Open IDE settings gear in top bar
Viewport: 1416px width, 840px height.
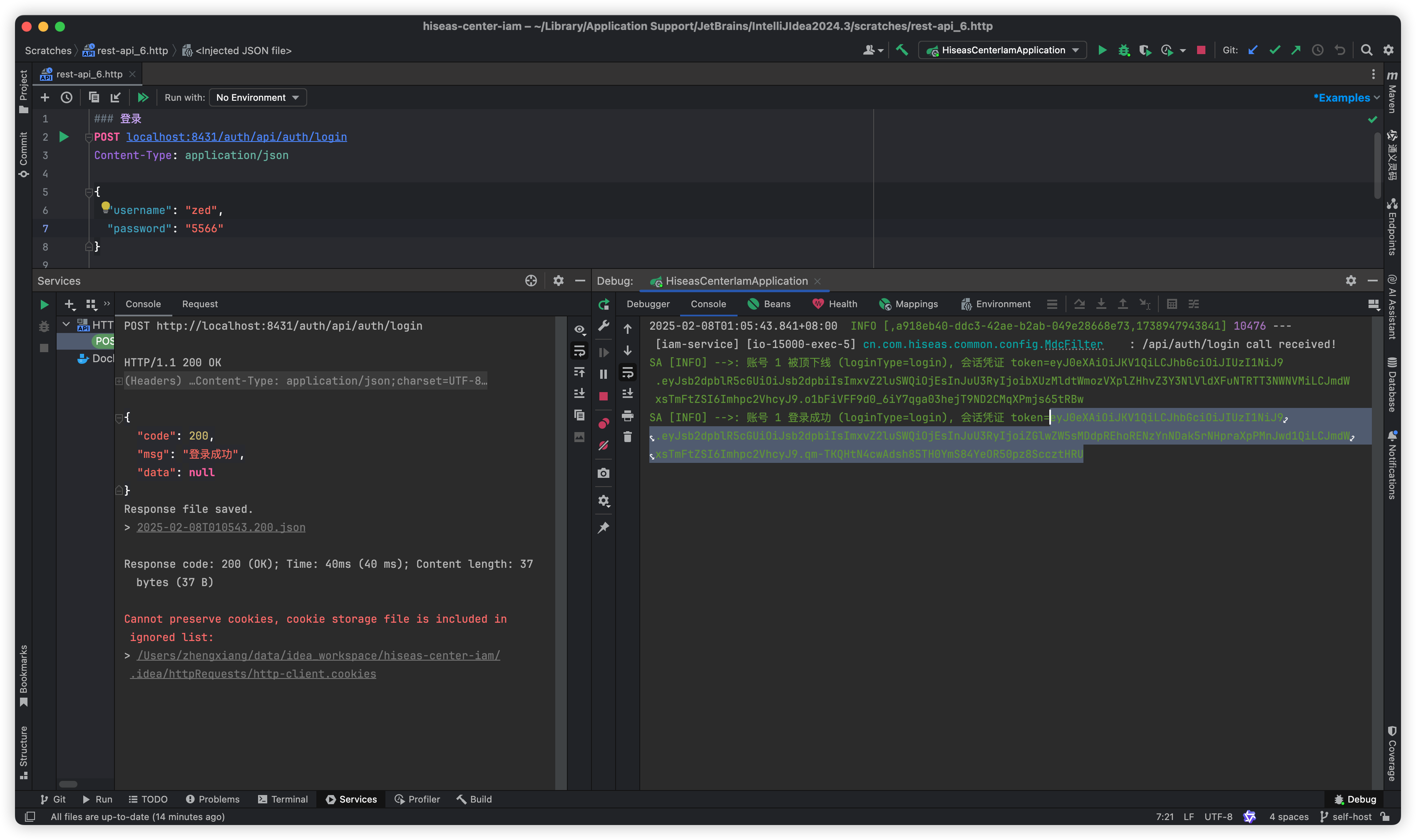click(1388, 50)
